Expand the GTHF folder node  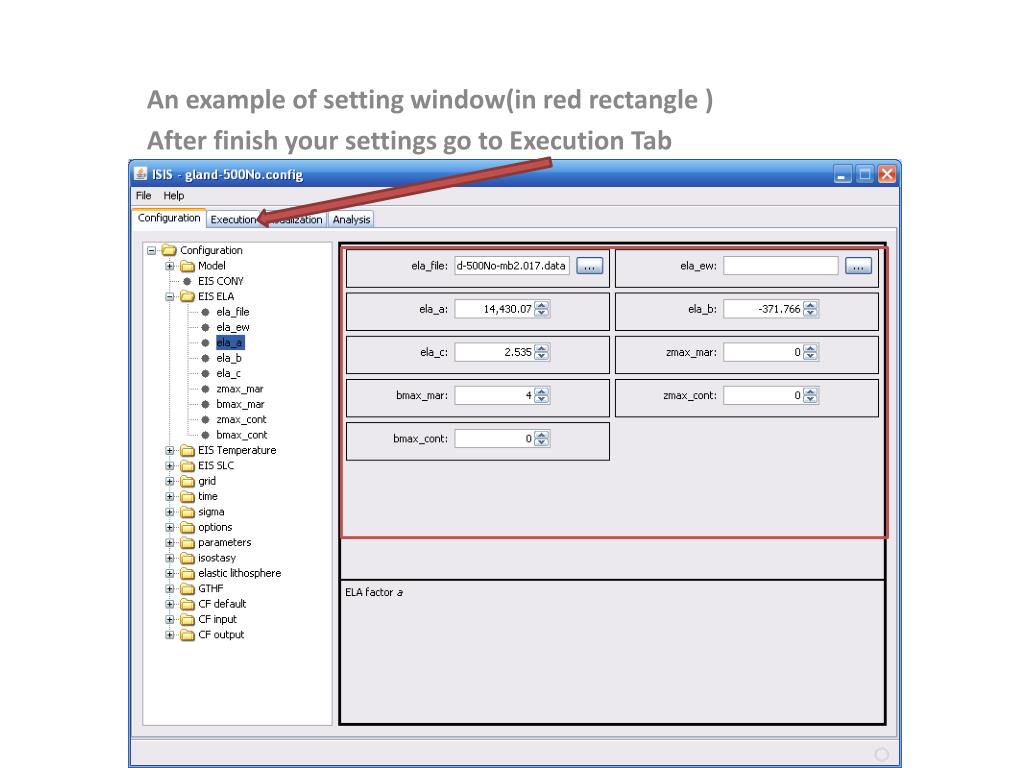170,588
